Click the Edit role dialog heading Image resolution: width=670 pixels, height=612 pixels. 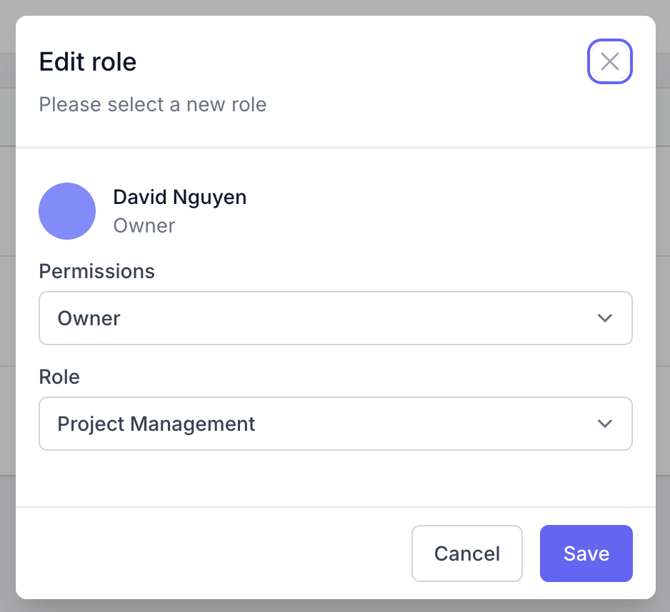pyautogui.click(x=88, y=62)
